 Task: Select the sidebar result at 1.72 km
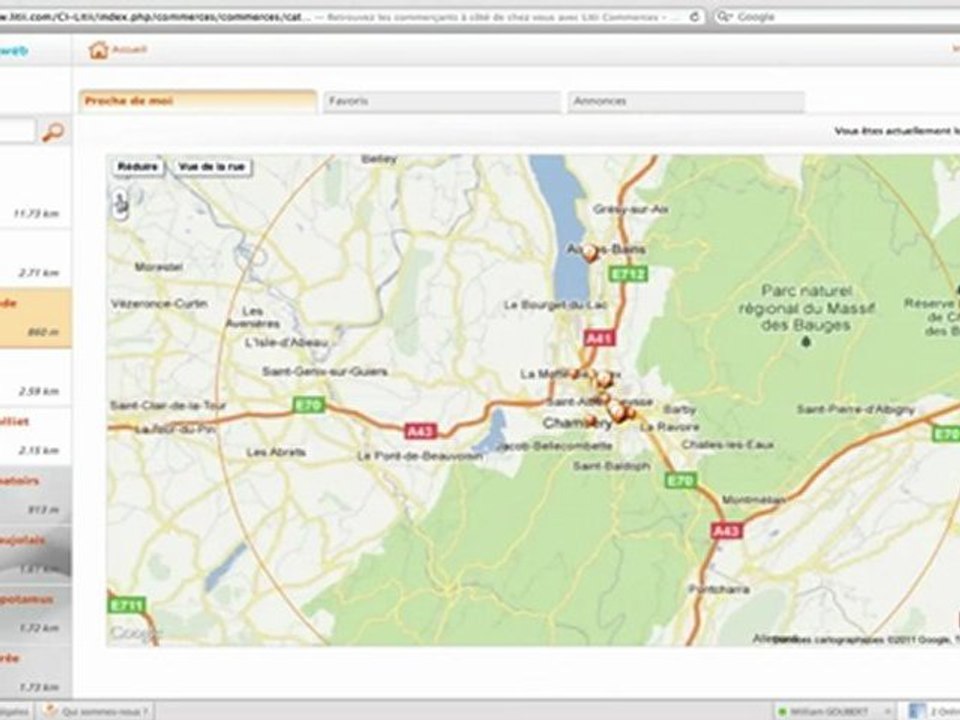coord(35,615)
